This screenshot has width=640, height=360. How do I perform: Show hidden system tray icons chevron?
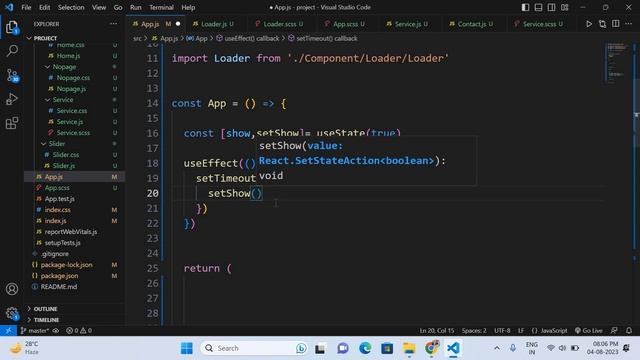pos(497,348)
